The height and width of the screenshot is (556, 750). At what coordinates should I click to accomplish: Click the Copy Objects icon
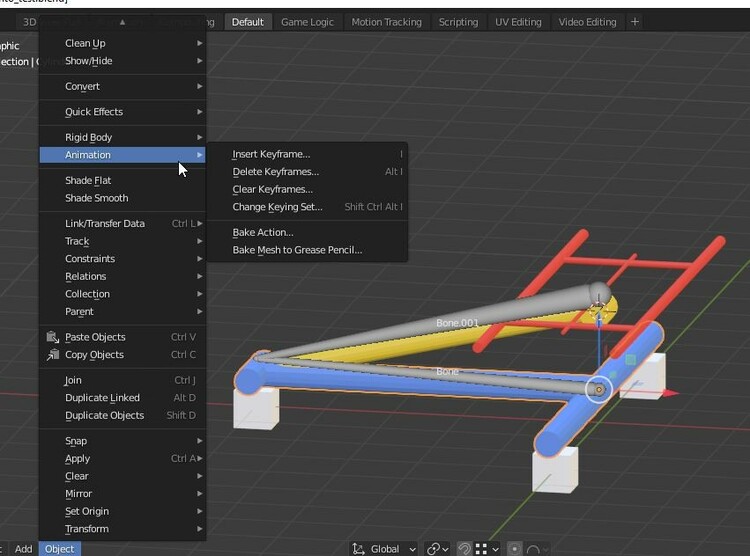click(x=53, y=355)
